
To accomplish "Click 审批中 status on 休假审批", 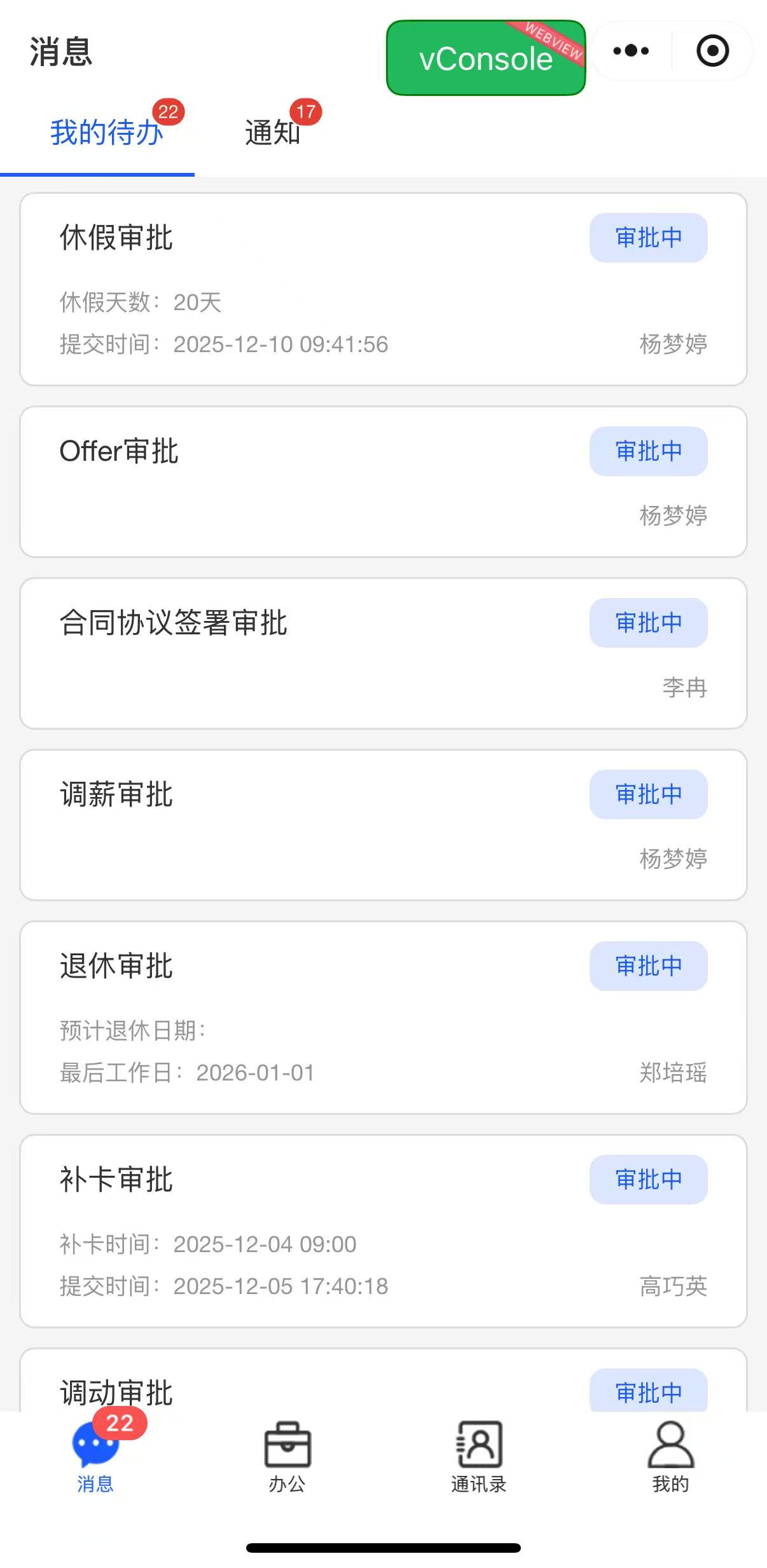I will pyautogui.click(x=648, y=238).
